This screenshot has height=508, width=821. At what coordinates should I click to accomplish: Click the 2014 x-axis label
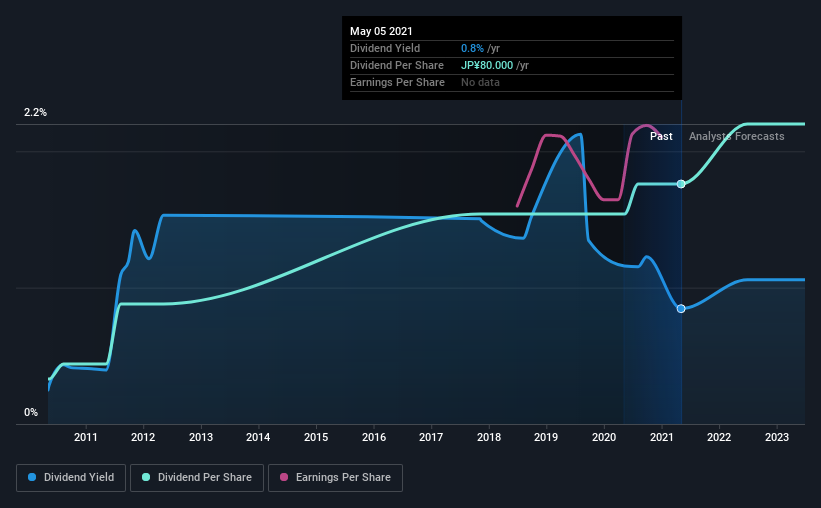click(258, 437)
